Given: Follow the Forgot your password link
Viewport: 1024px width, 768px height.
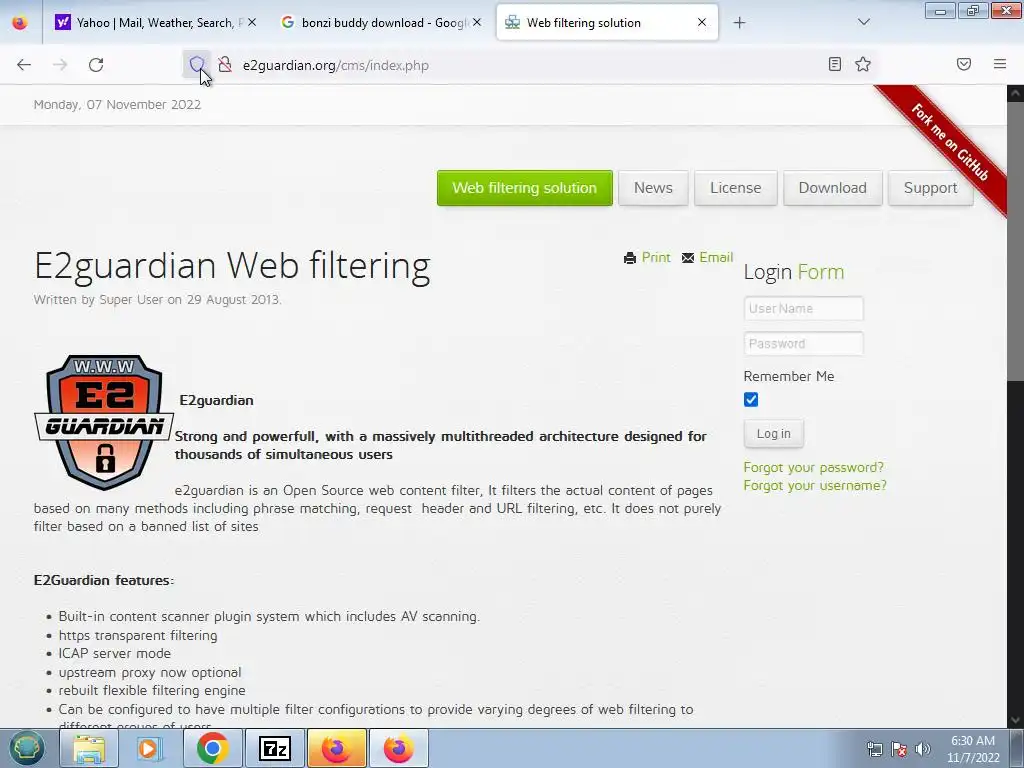Looking at the screenshot, I should [x=814, y=468].
